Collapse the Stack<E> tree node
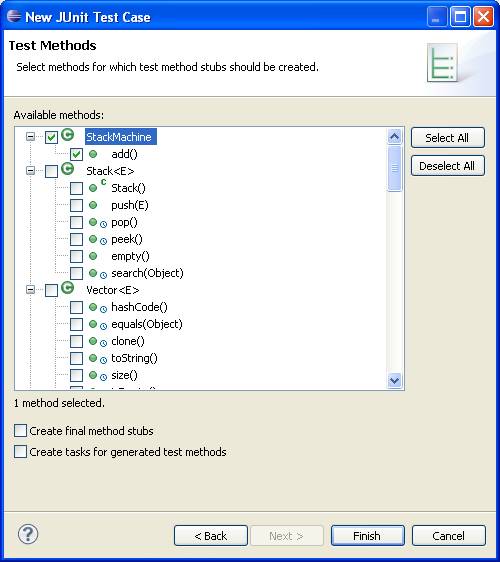 point(30,171)
